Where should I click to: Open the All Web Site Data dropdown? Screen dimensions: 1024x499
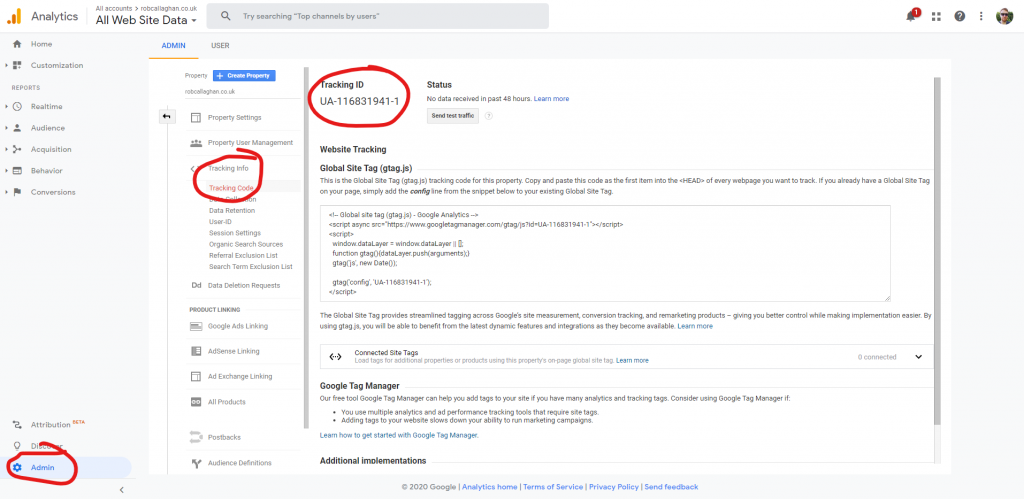pos(146,20)
